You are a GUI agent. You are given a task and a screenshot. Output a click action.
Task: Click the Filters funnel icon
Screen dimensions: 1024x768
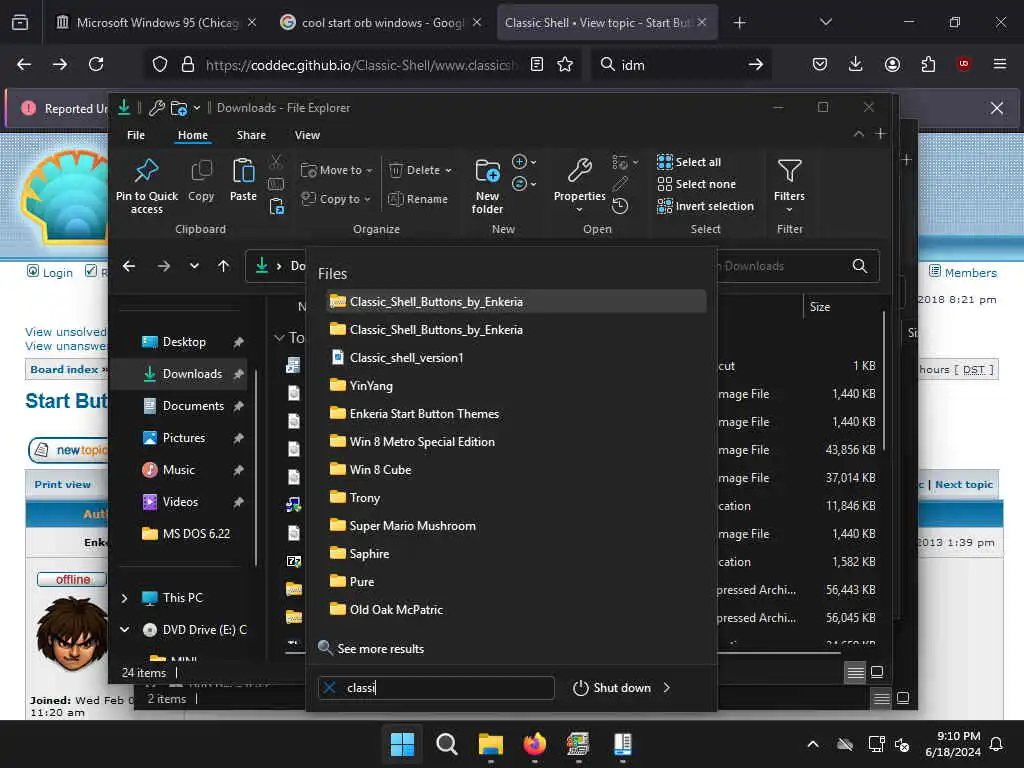click(x=790, y=171)
